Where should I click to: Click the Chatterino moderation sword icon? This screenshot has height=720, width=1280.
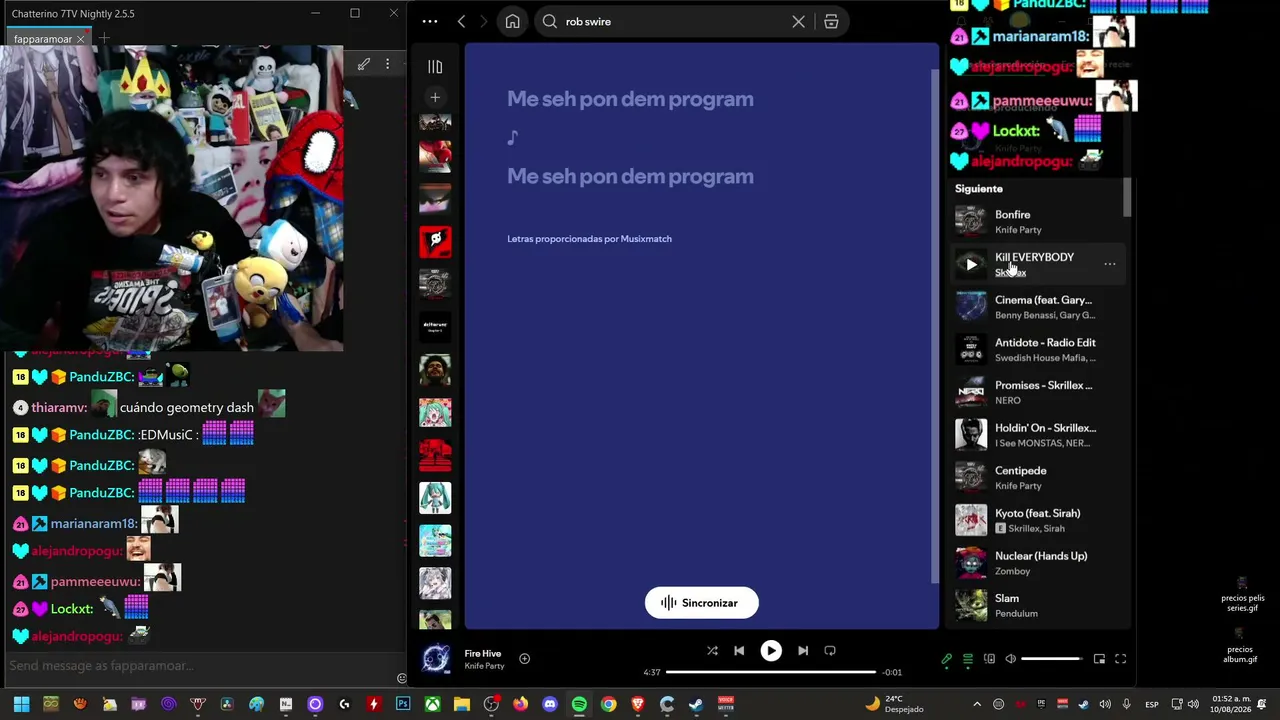tap(364, 64)
